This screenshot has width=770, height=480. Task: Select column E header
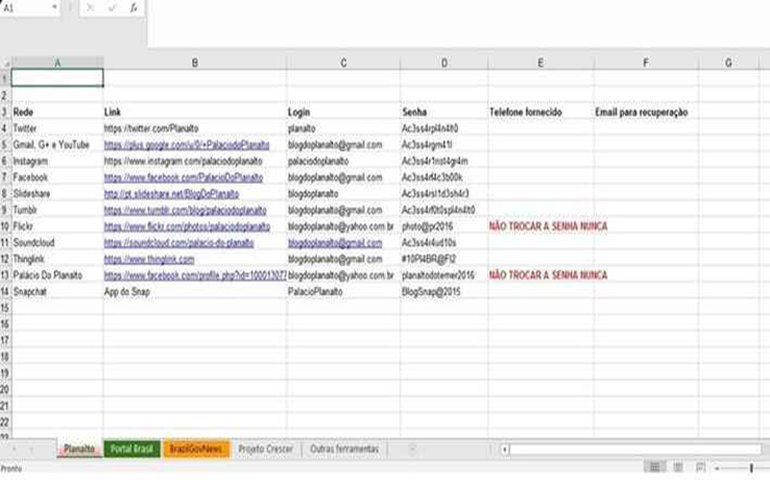click(x=541, y=63)
